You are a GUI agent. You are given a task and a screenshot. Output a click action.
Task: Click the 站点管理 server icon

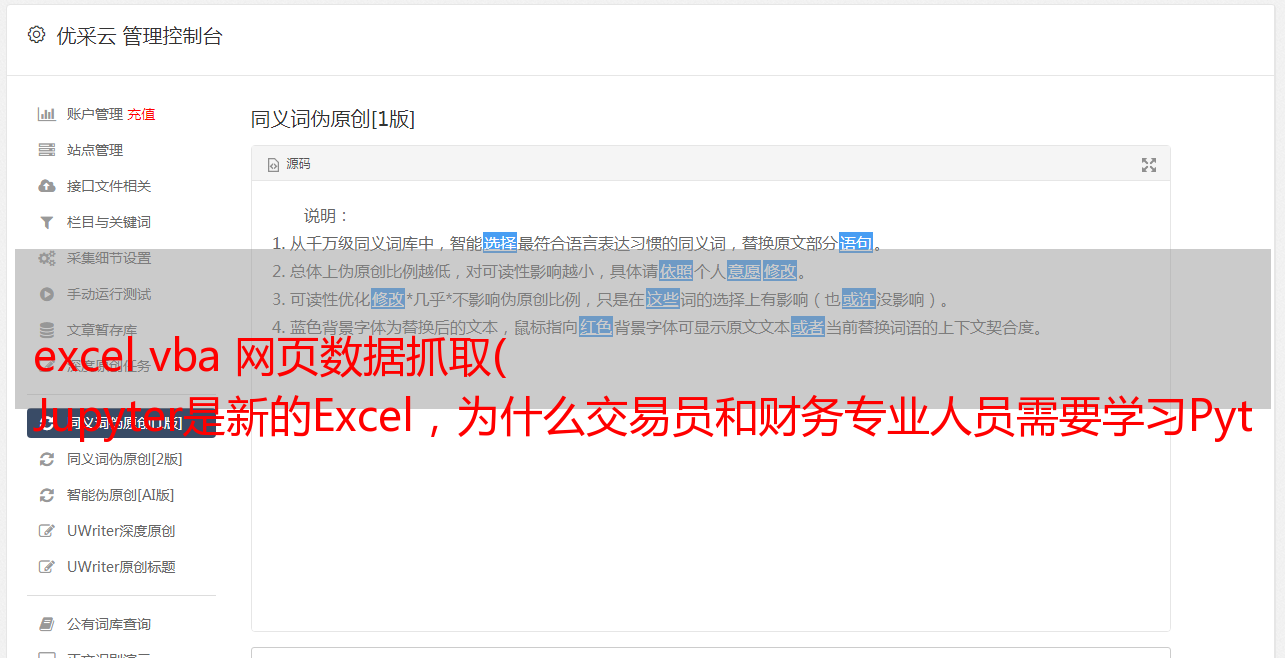click(x=46, y=150)
